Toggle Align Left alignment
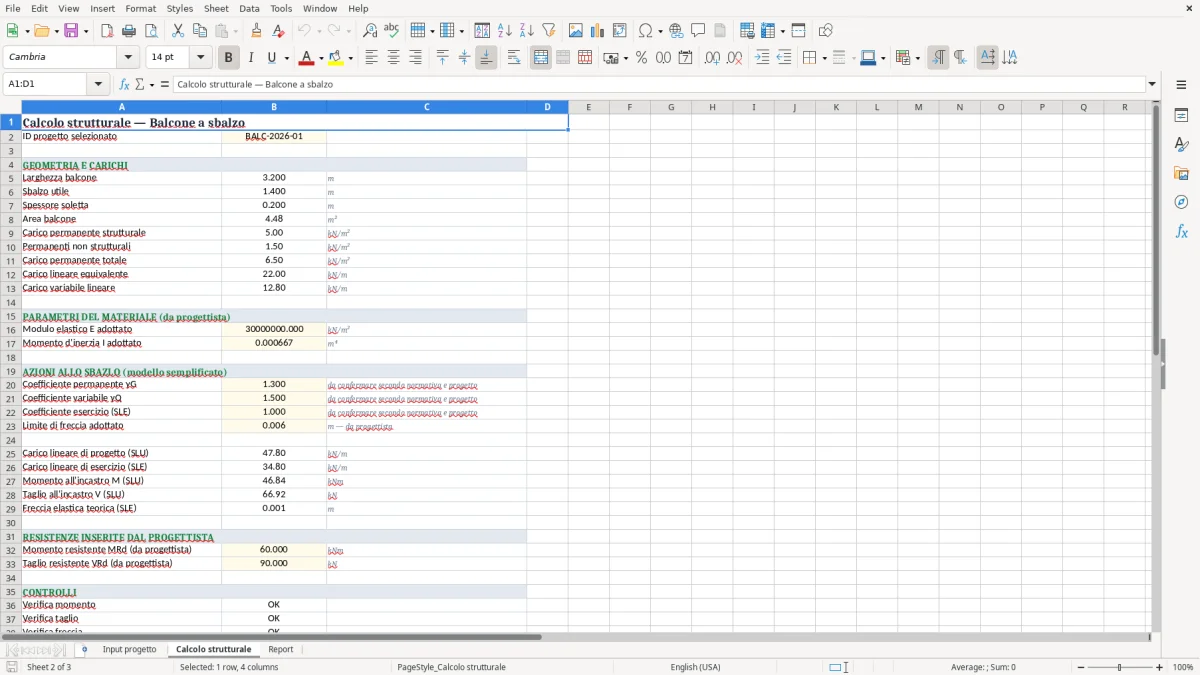The width and height of the screenshot is (1200, 675). [371, 58]
